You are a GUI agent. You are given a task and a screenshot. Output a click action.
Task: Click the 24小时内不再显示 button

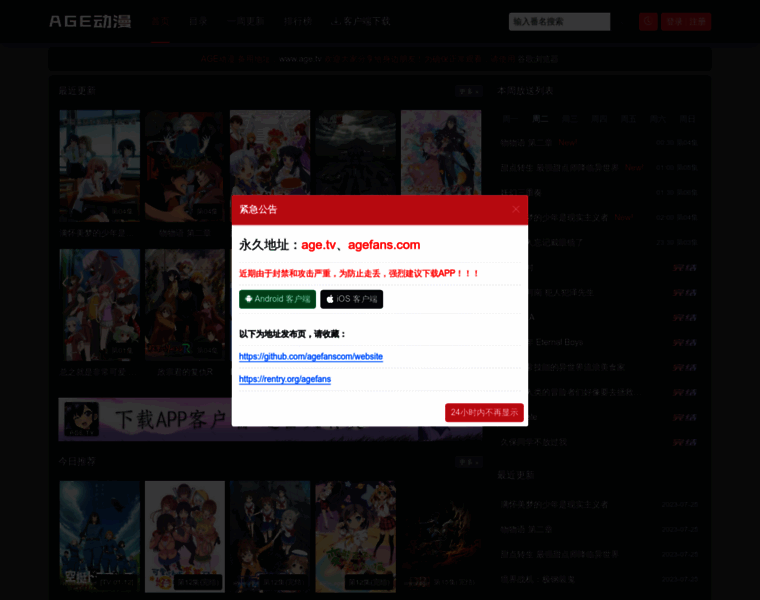[484, 412]
